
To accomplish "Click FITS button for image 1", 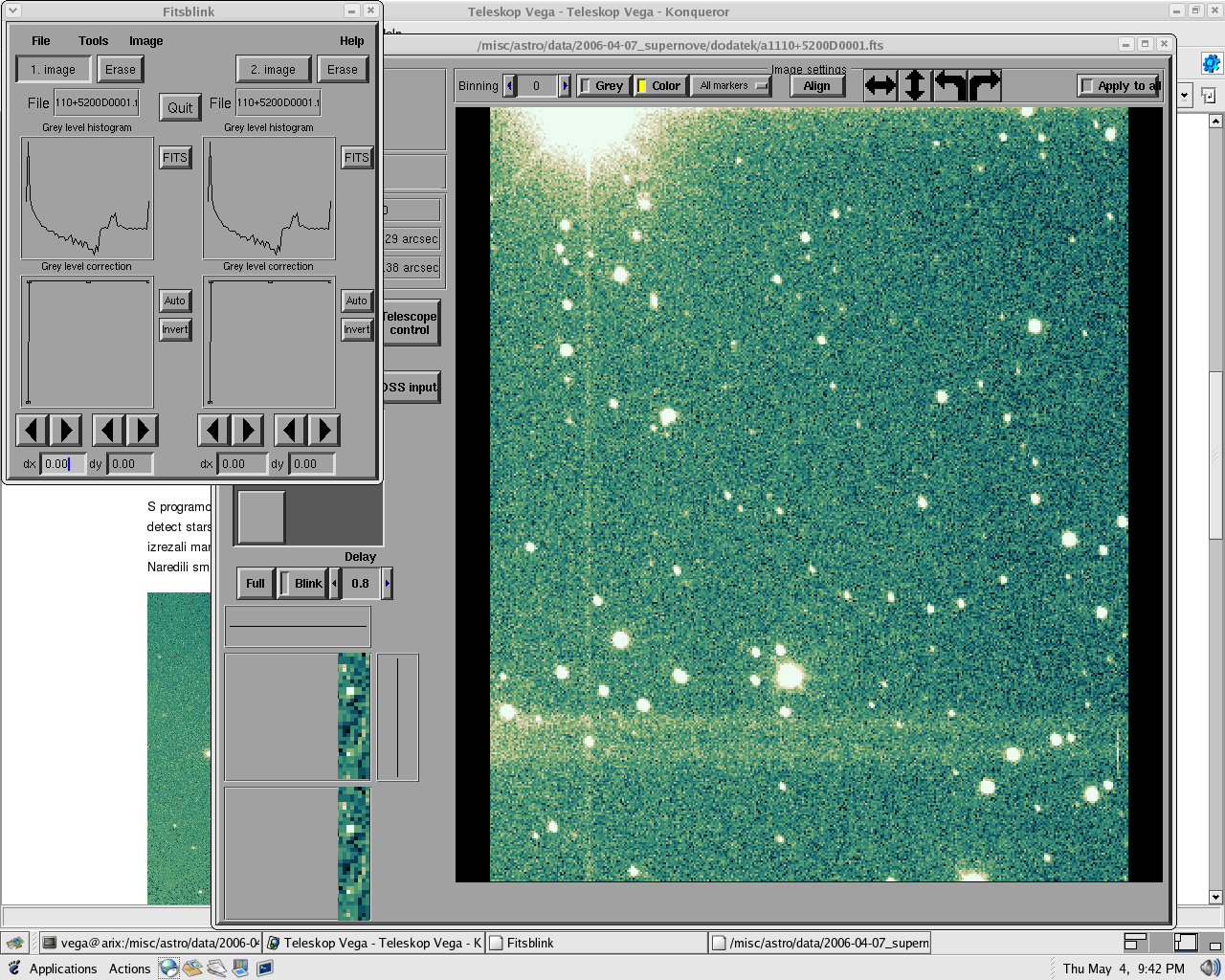I will pyautogui.click(x=175, y=158).
